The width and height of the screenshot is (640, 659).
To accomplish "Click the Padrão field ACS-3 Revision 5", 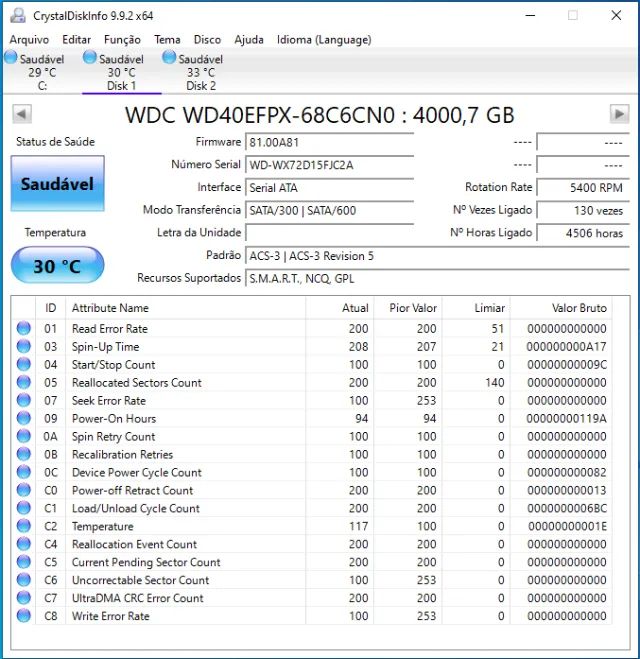I will point(437,256).
